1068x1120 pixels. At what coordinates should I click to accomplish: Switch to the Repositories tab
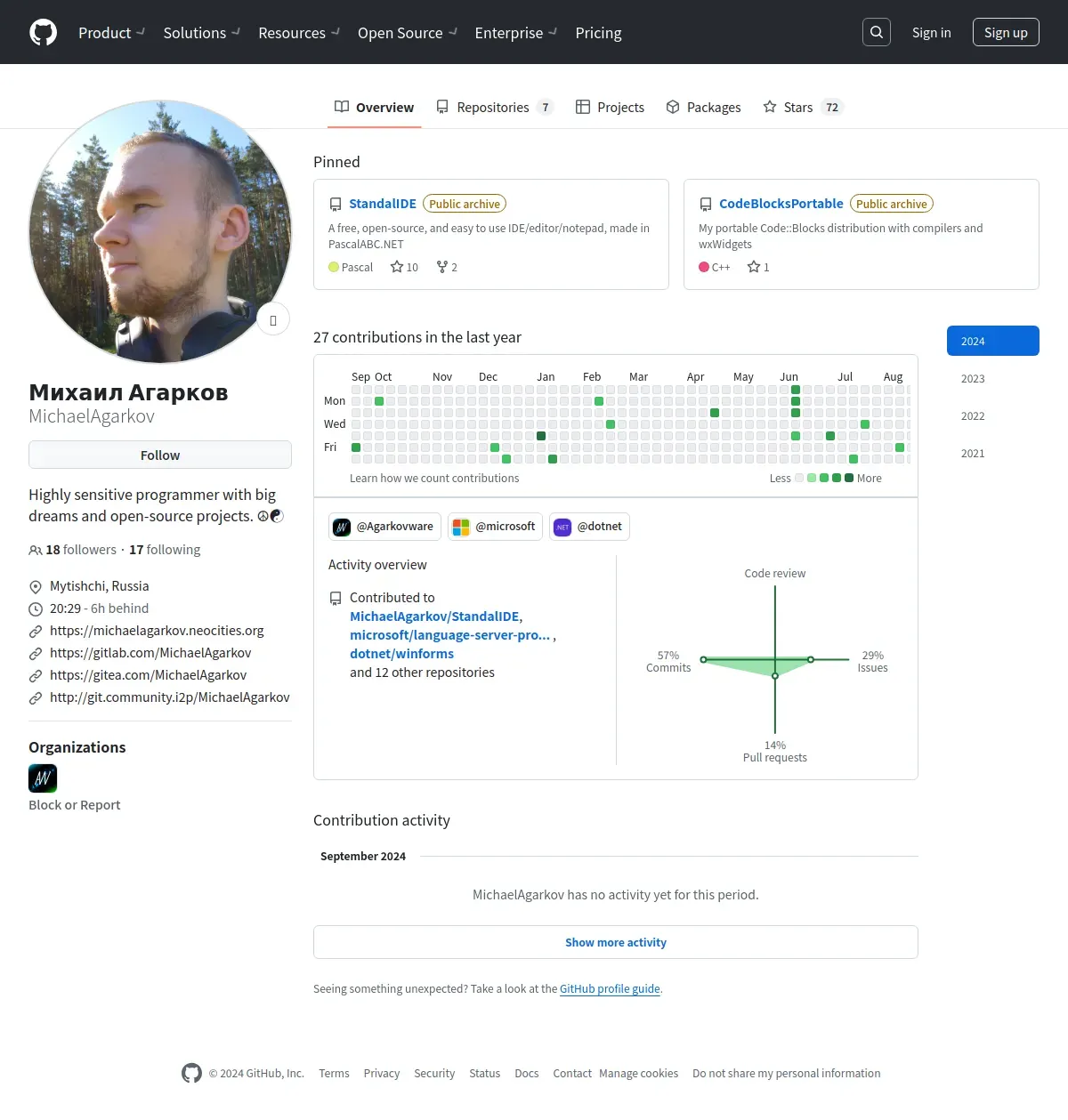495,107
